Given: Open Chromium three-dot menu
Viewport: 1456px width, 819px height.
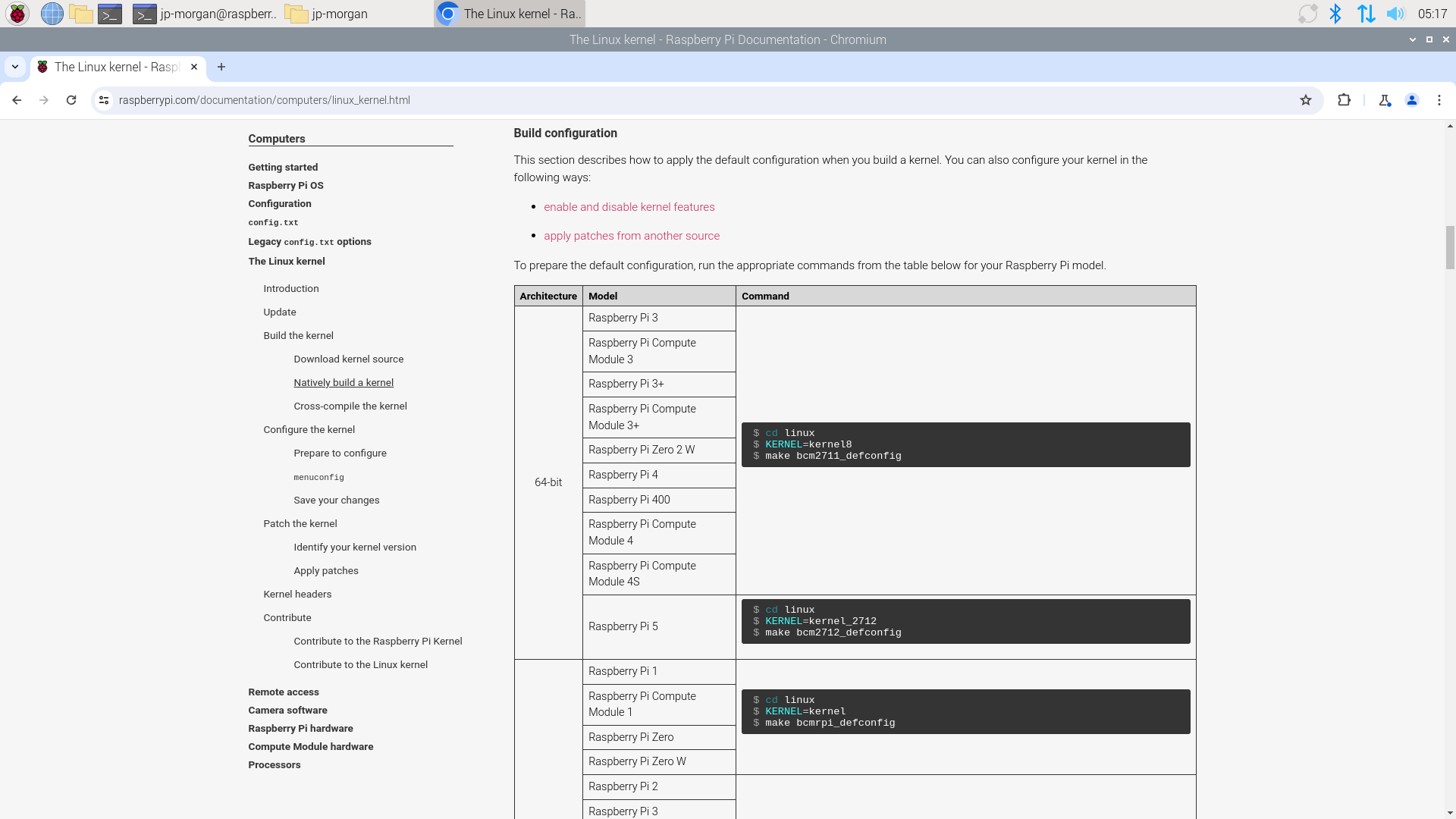Looking at the screenshot, I should (1439, 100).
